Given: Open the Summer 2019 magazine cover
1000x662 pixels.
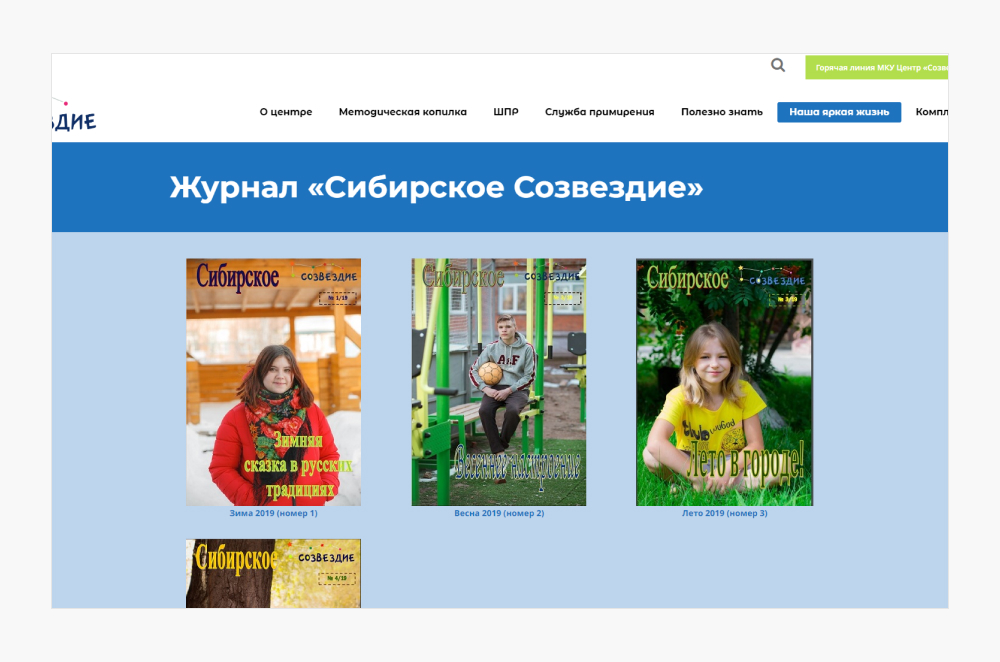Looking at the screenshot, I should click(x=724, y=382).
